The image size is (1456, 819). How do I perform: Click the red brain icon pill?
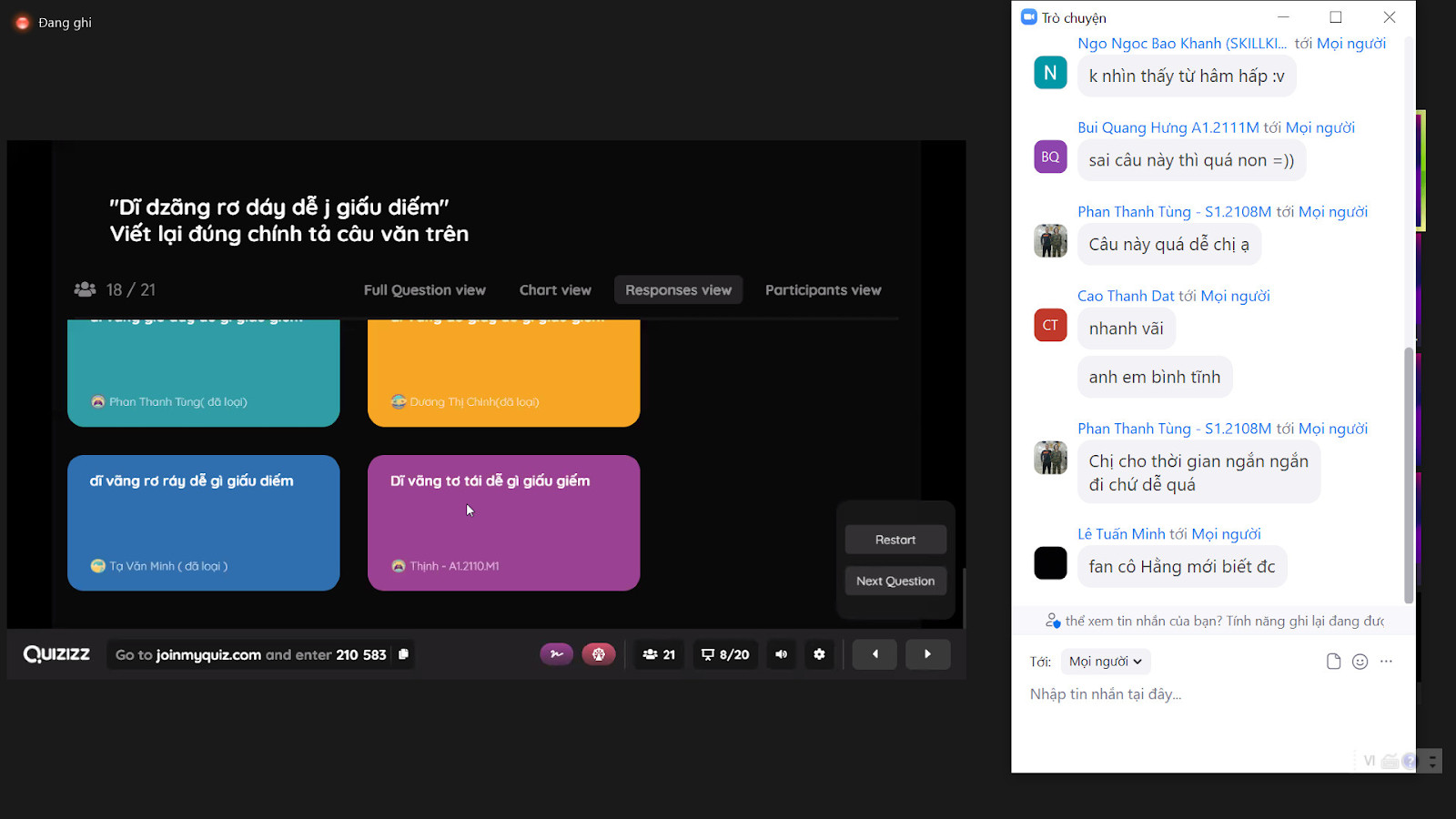pos(599,654)
